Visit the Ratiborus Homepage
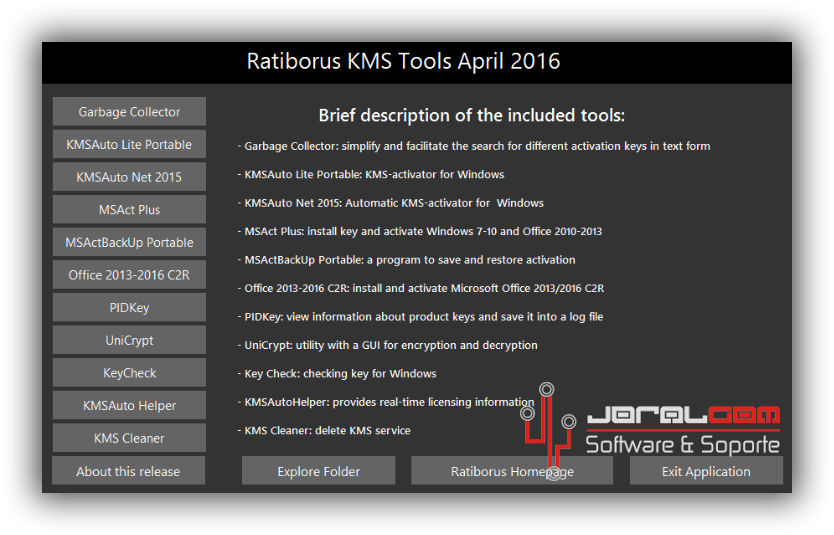This screenshot has width=834, height=535. [512, 471]
